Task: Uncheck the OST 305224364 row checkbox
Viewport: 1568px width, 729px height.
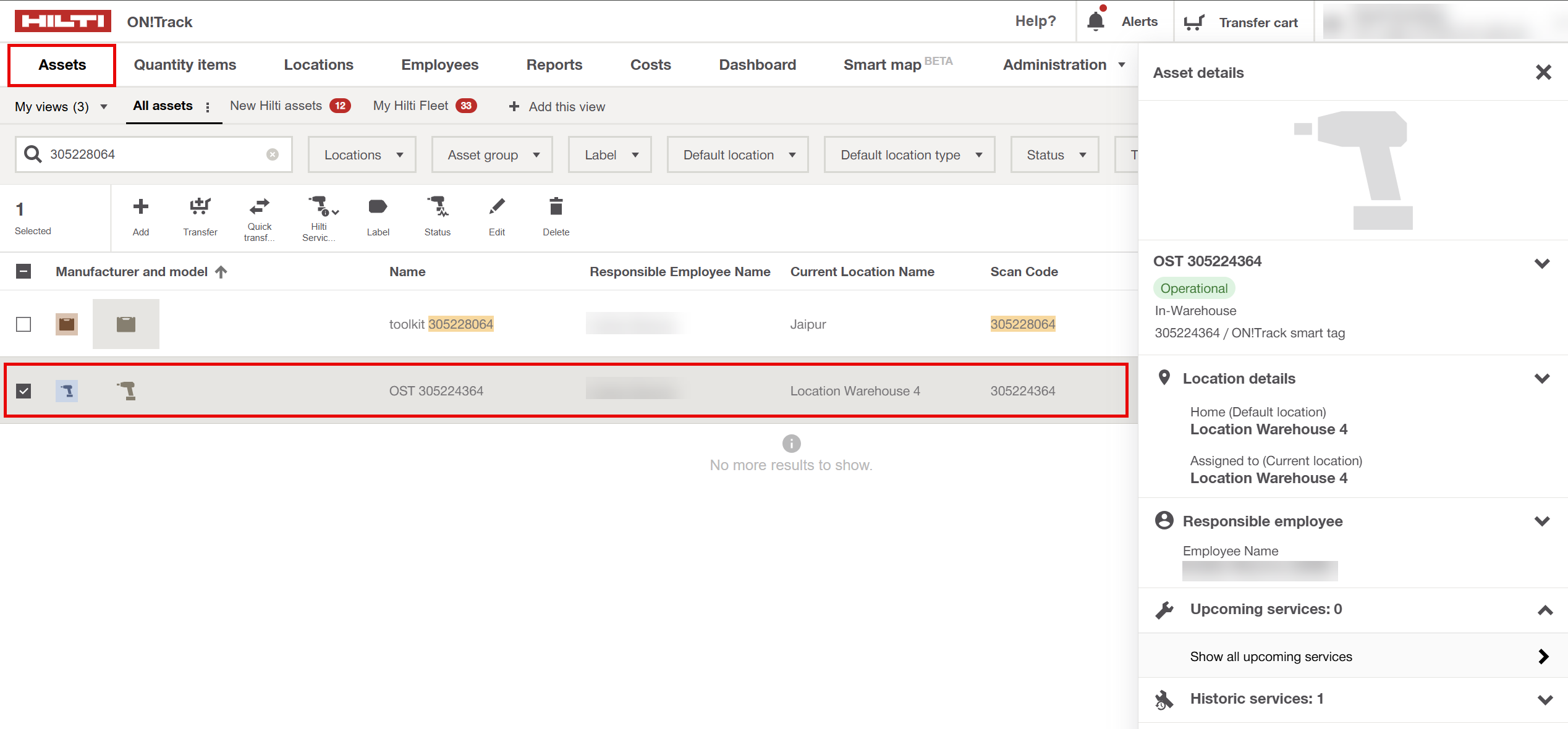Action: click(x=23, y=391)
